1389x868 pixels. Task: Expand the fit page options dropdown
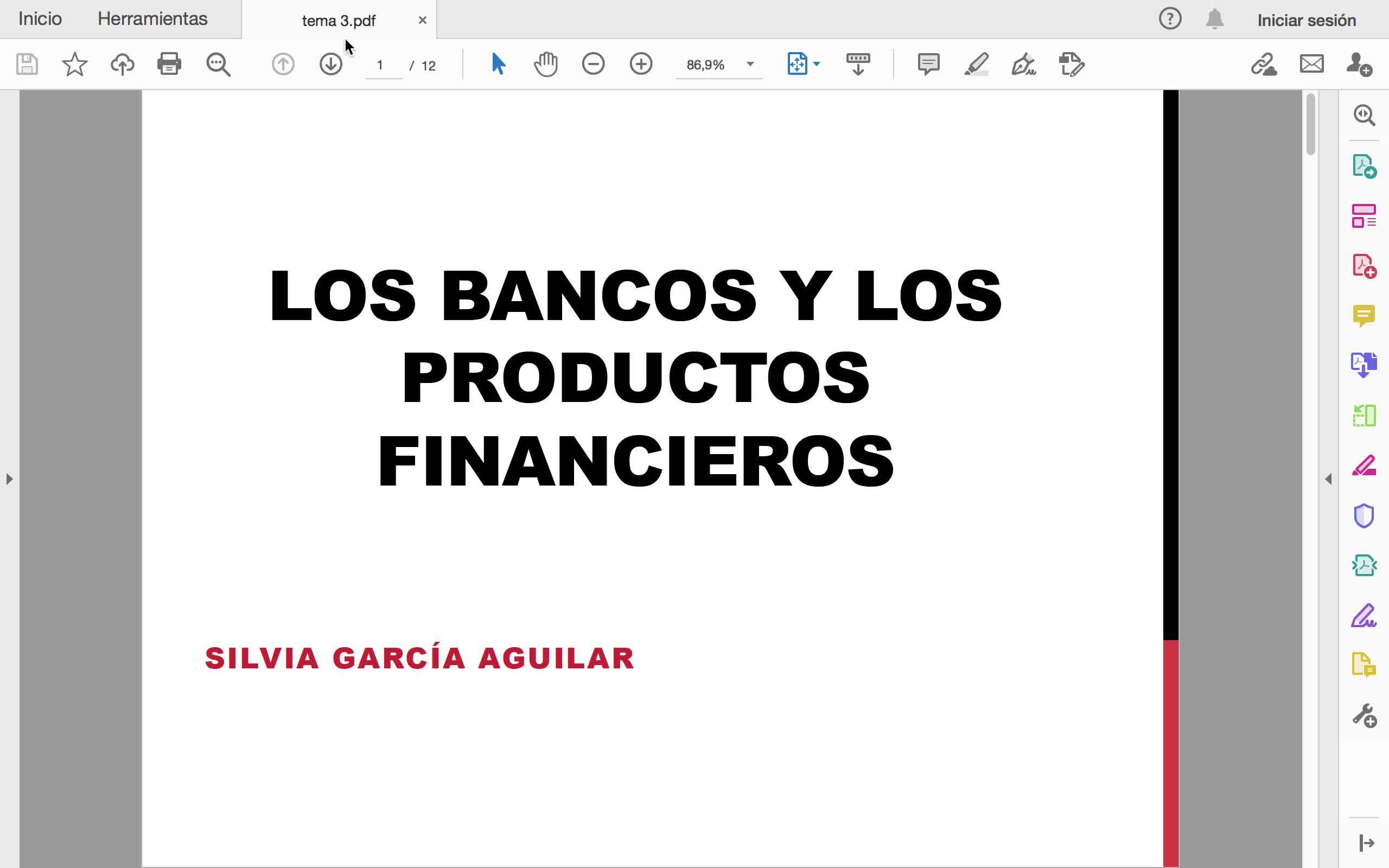[817, 65]
